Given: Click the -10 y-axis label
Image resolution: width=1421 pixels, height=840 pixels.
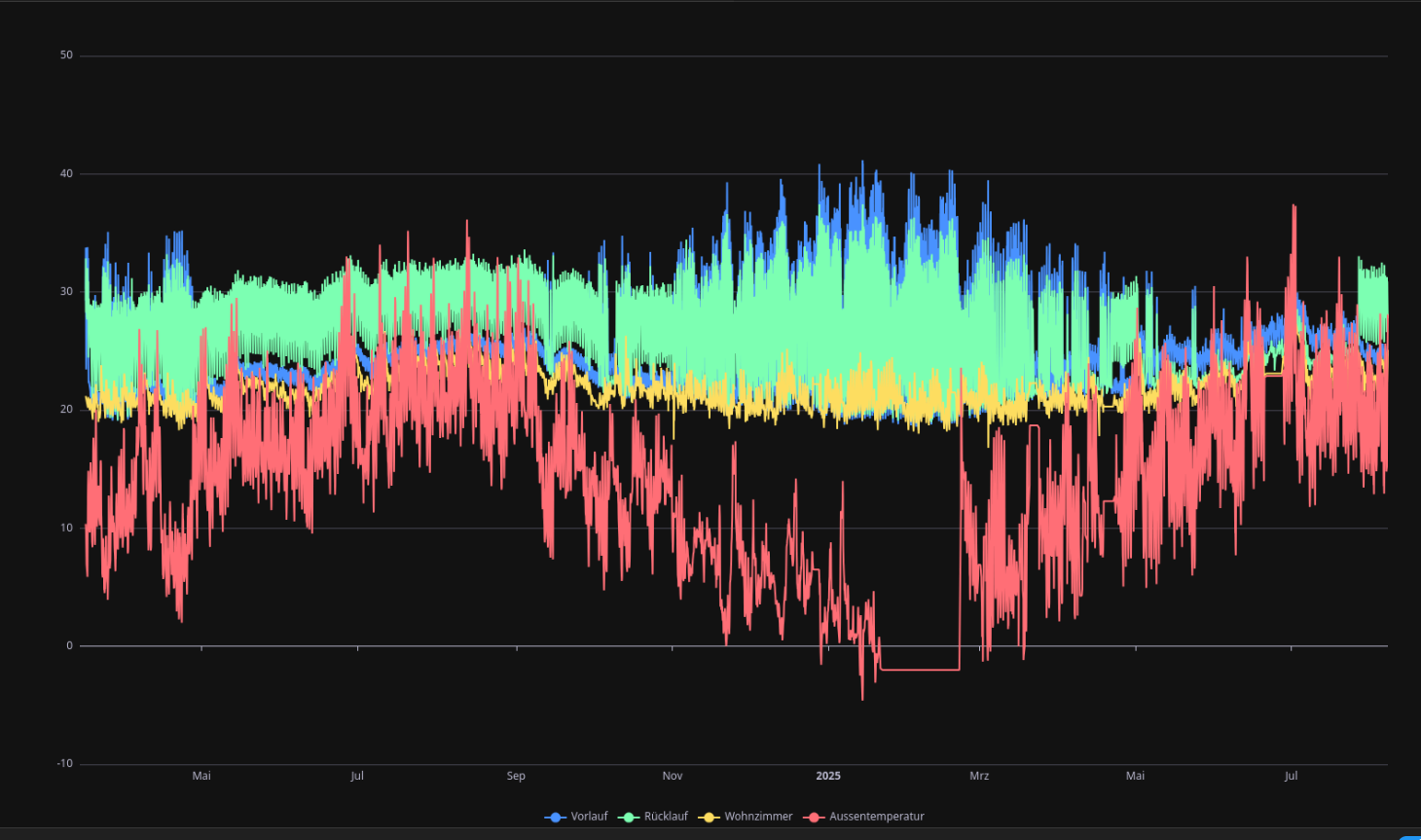Looking at the screenshot, I should (64, 764).
